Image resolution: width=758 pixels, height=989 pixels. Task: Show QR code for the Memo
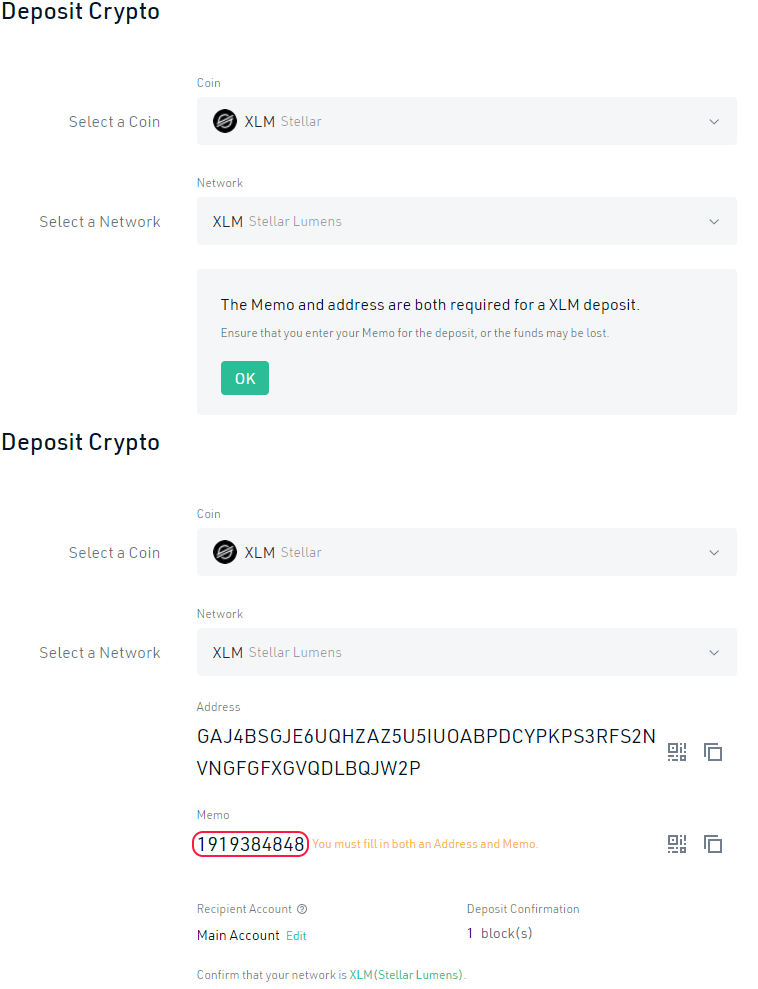coord(677,844)
